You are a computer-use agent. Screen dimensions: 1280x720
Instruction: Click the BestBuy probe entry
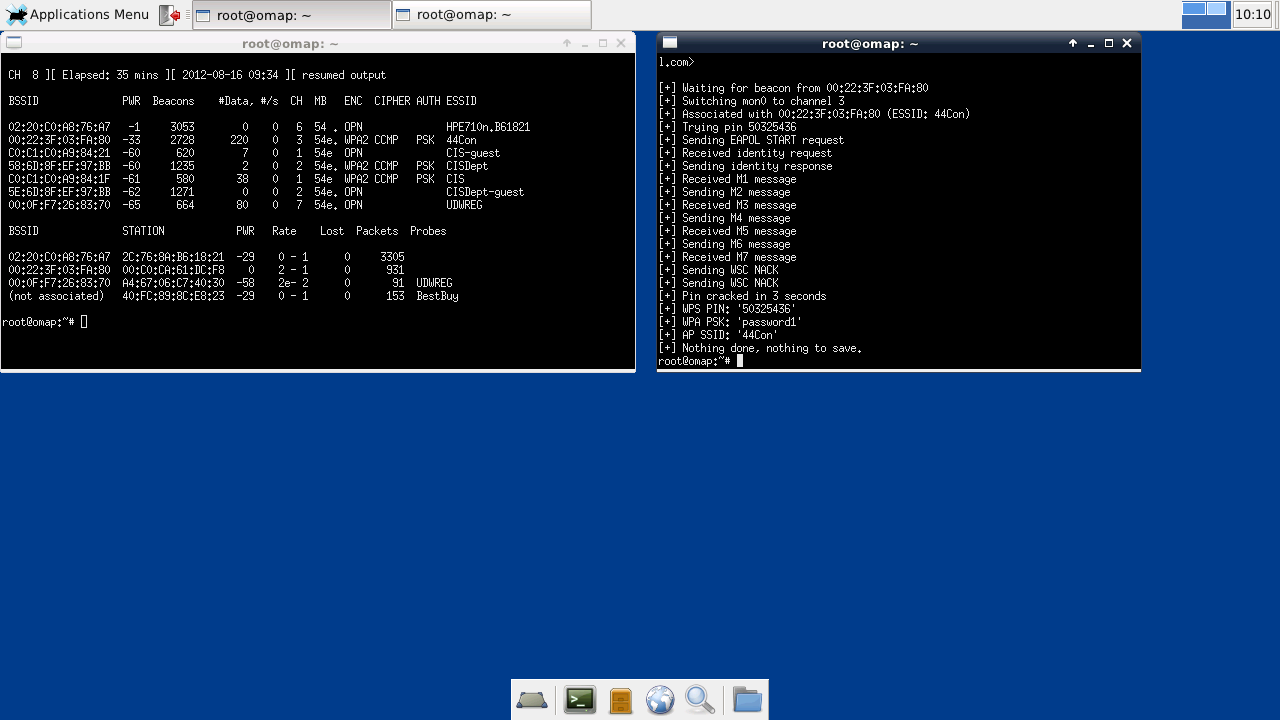(x=437, y=296)
